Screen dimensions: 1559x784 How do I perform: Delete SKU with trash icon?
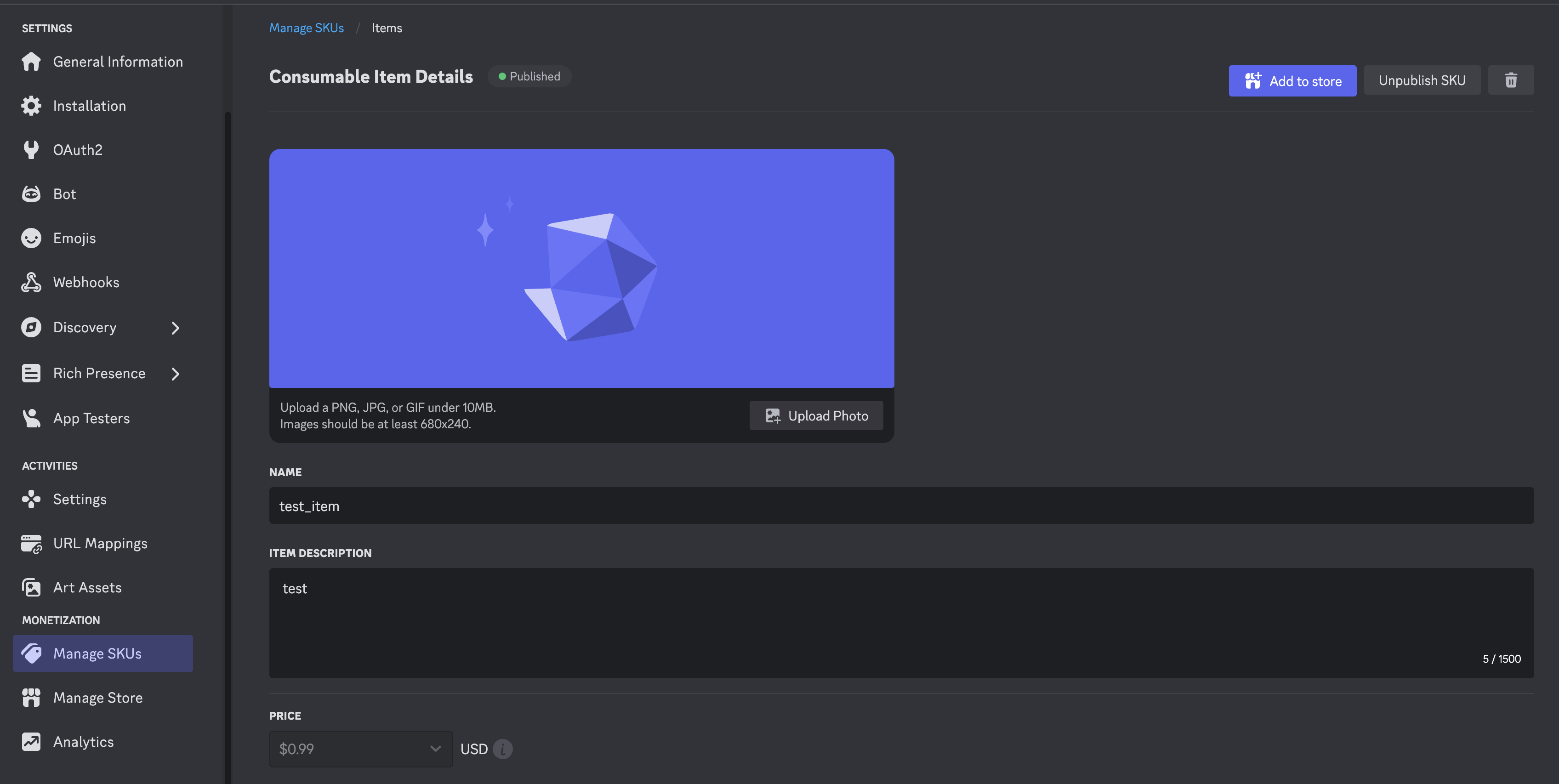[1511, 80]
